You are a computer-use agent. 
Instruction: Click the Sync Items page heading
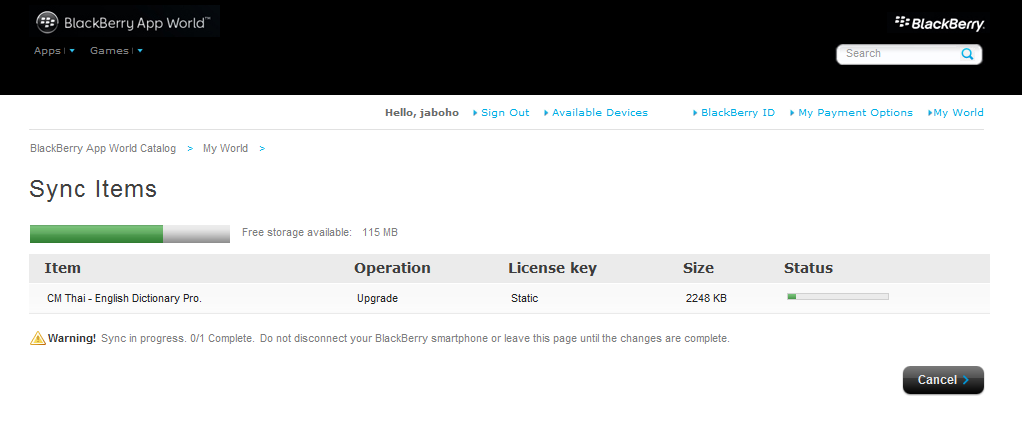93,189
